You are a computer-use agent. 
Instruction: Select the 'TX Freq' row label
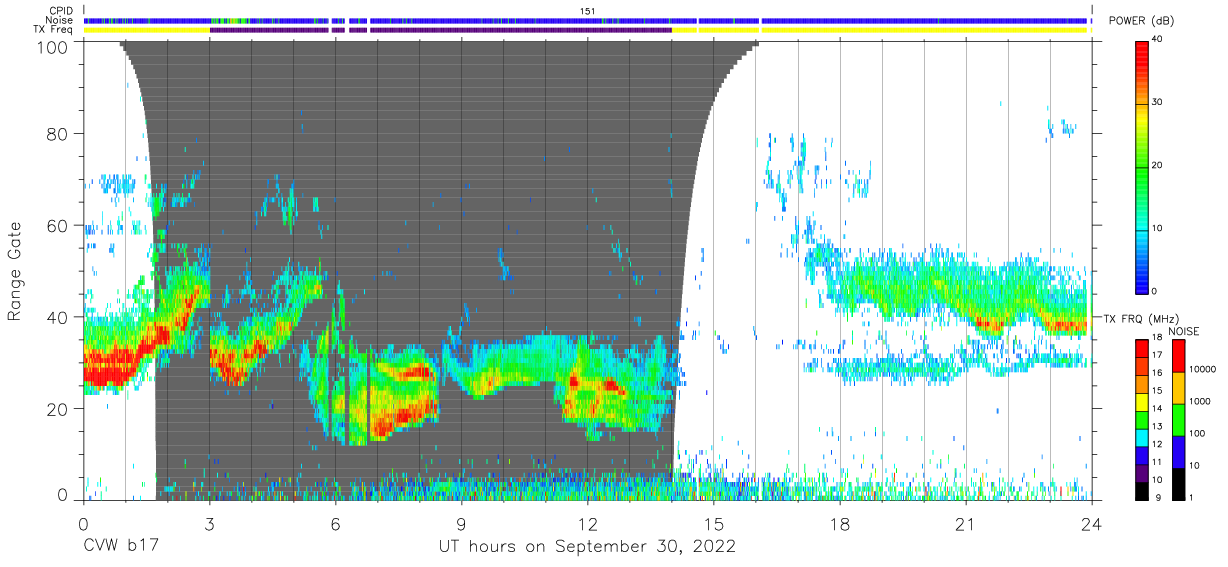point(54,30)
